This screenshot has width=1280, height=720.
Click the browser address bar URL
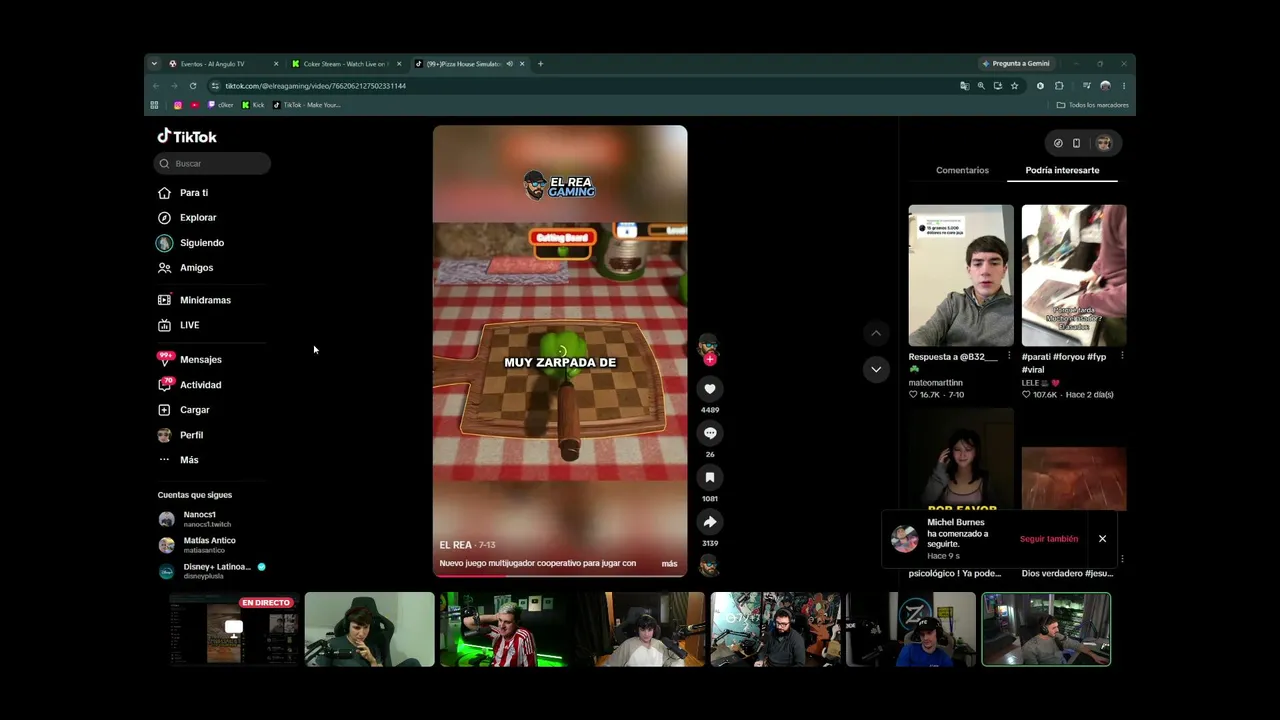pos(315,86)
